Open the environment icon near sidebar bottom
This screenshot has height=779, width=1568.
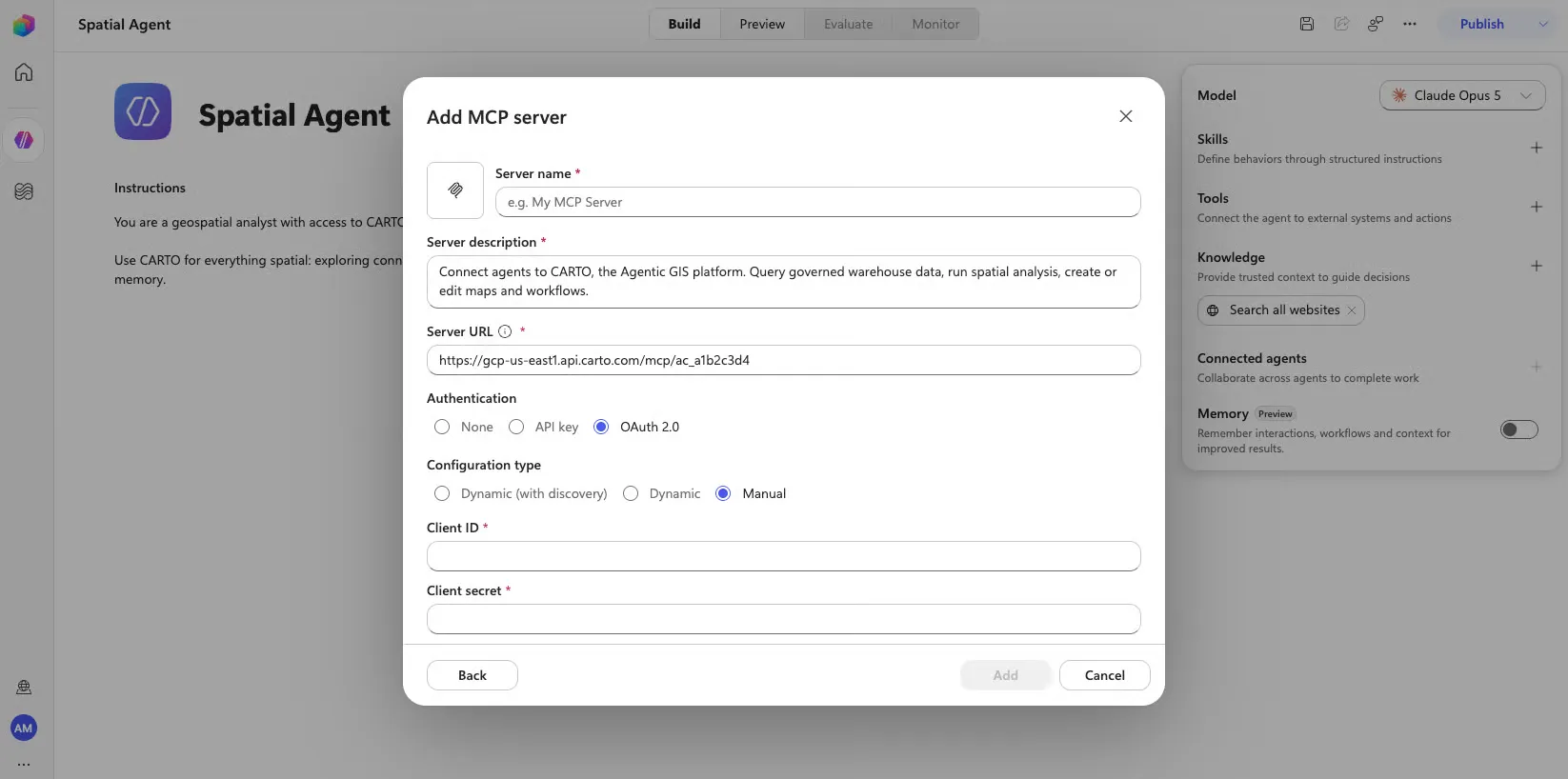pyautogui.click(x=24, y=688)
